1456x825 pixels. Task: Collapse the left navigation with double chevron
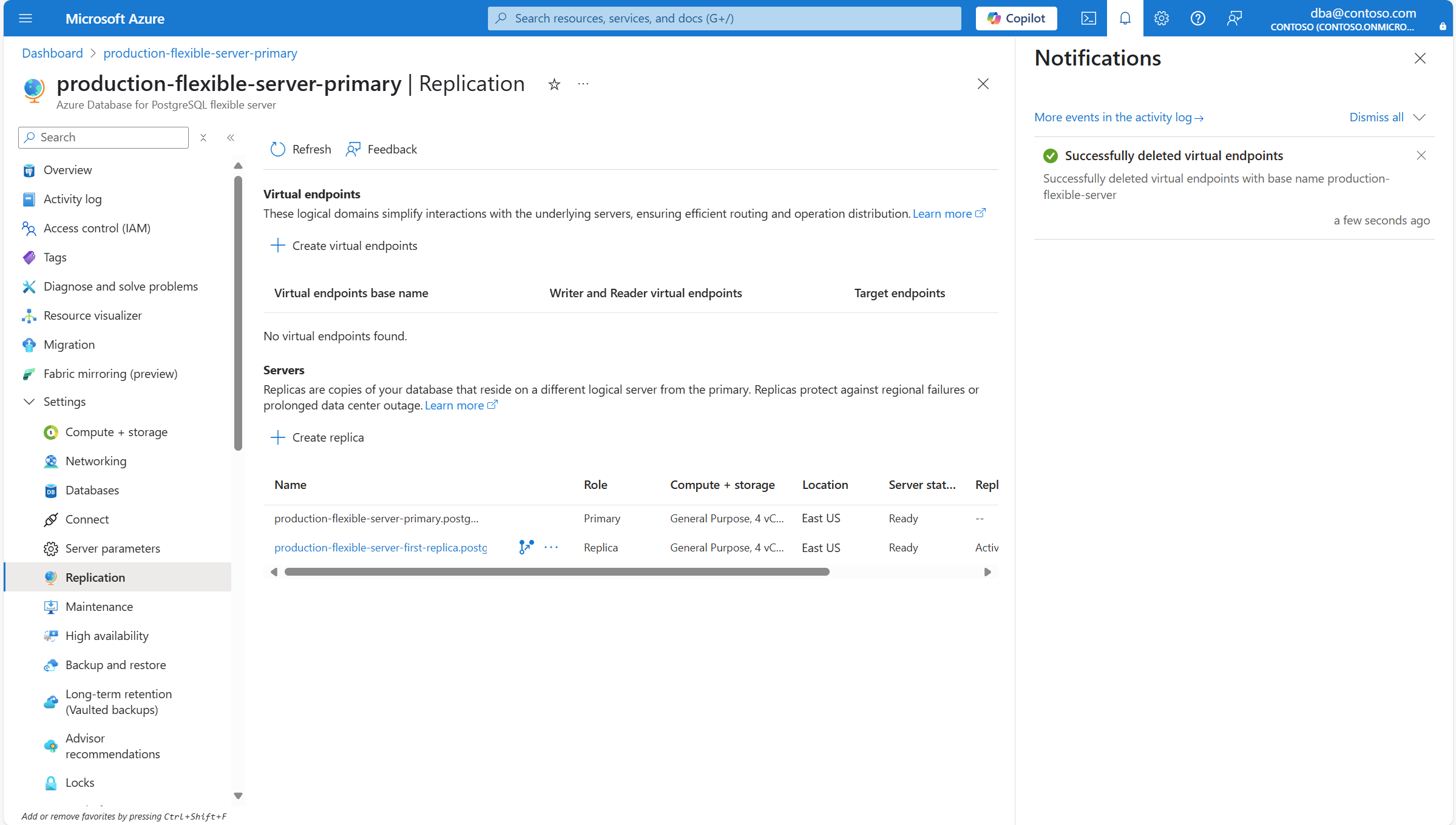click(231, 138)
